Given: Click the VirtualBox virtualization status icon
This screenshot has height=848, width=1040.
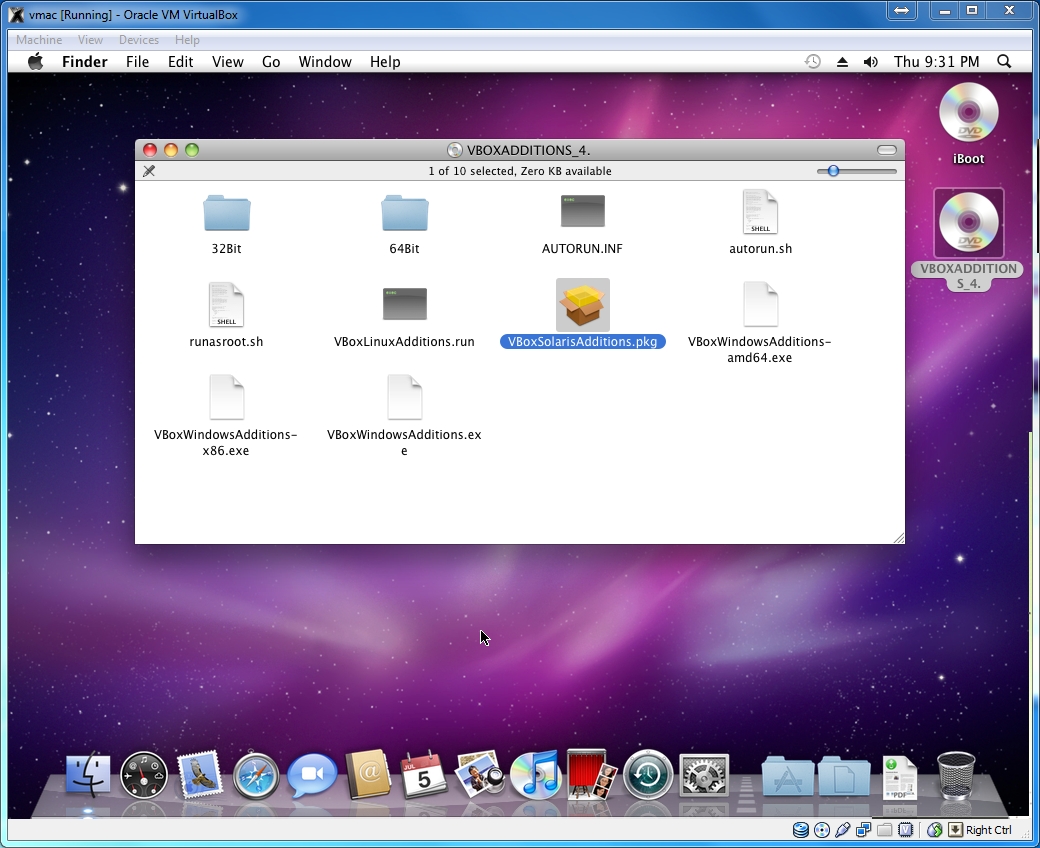Looking at the screenshot, I should click(905, 829).
